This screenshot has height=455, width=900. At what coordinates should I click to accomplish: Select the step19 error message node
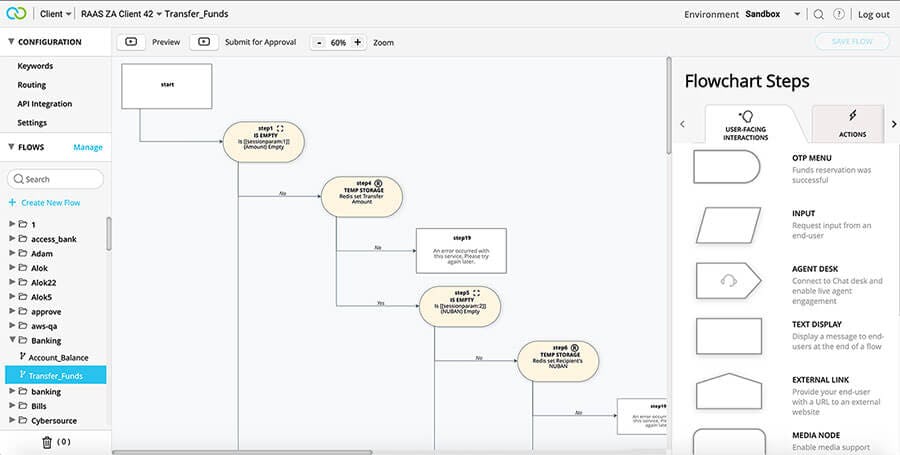(461, 251)
